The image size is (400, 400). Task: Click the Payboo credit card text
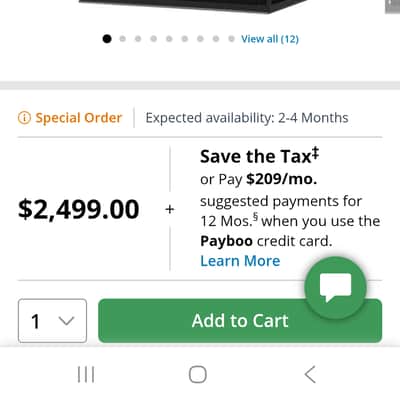266,241
